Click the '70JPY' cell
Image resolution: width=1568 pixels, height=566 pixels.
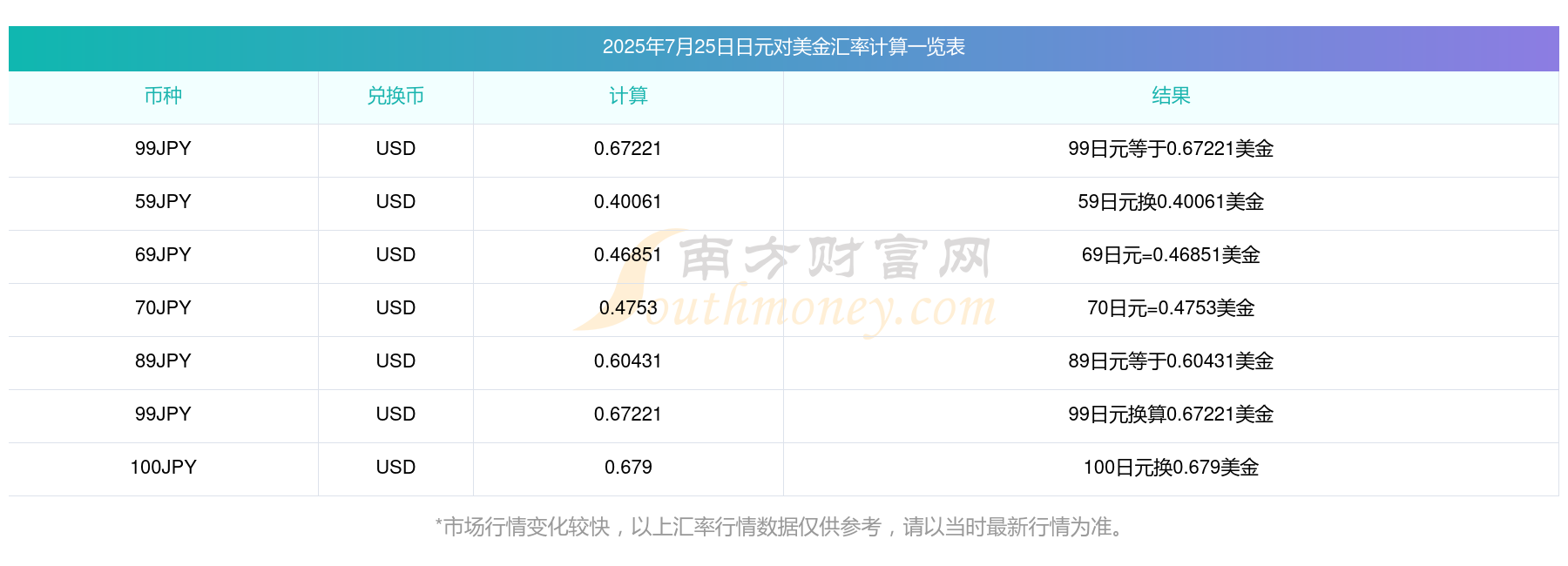click(163, 308)
